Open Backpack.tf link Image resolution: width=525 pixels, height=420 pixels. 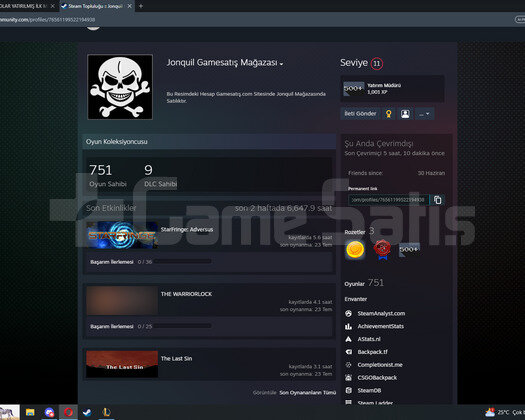pyautogui.click(x=372, y=352)
